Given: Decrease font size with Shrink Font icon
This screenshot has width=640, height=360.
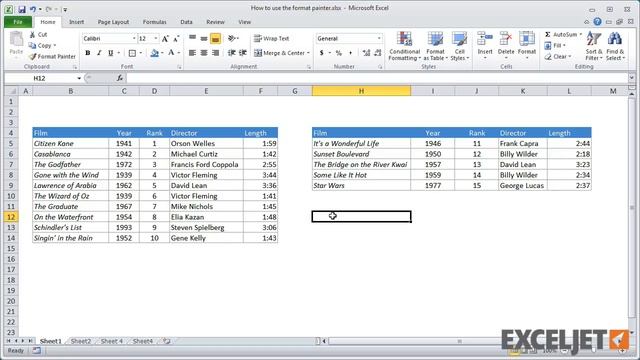Looking at the screenshot, I should [x=176, y=39].
